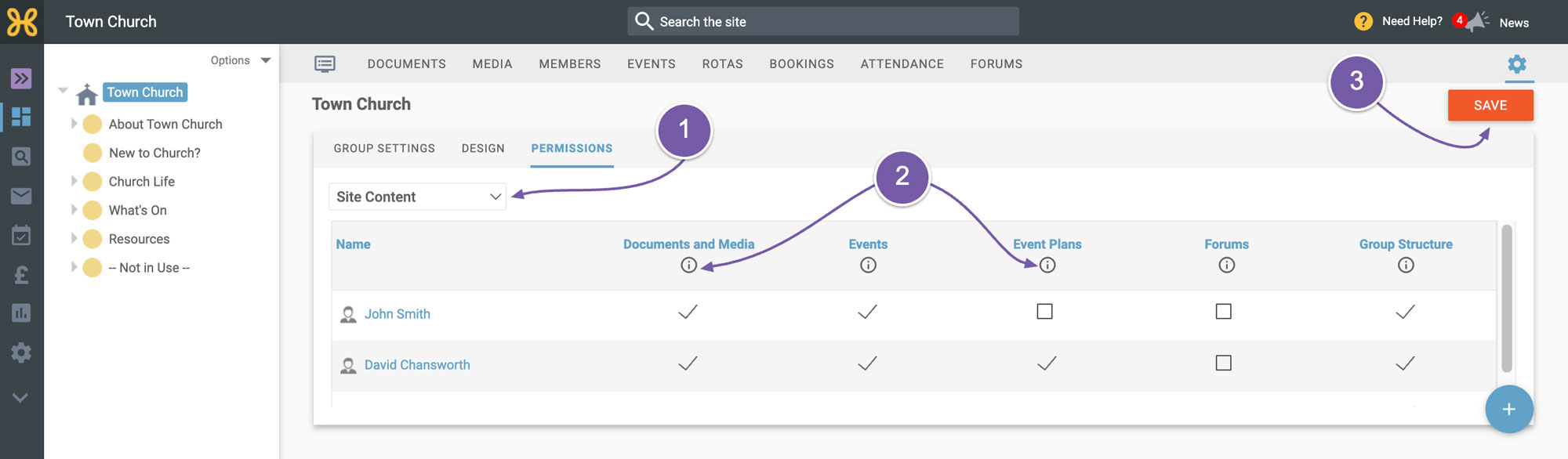This screenshot has width=1568, height=459.
Task: Open the dashboard grid icon in sidebar
Action: (x=21, y=117)
